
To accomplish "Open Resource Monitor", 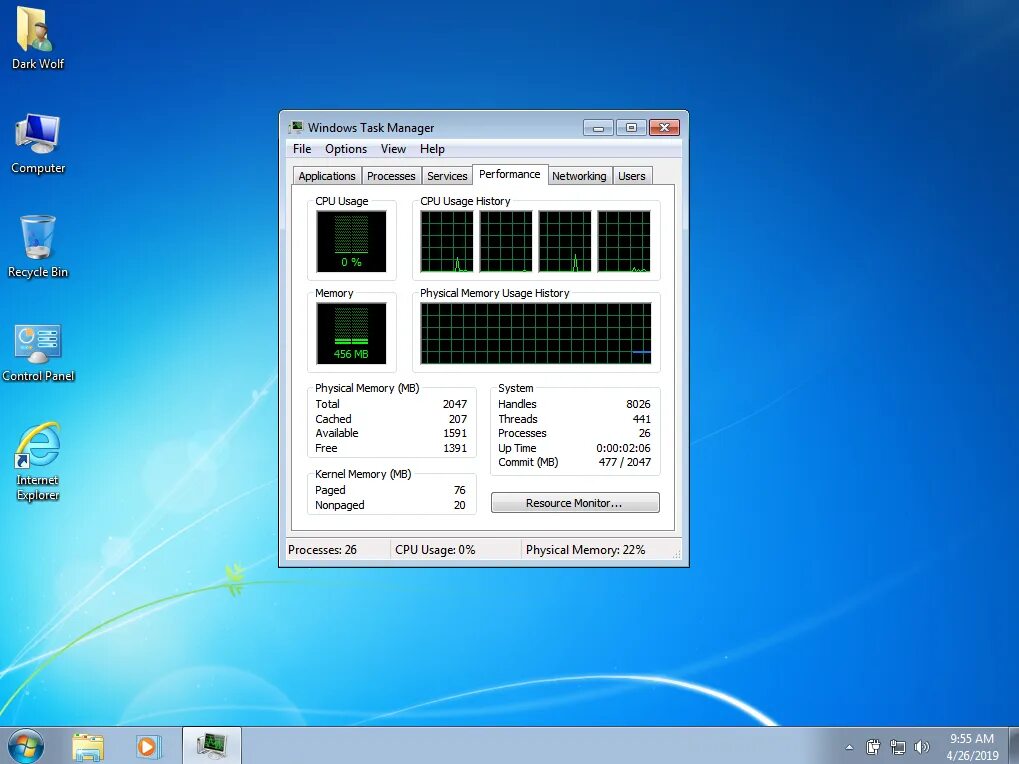I will click(x=575, y=503).
